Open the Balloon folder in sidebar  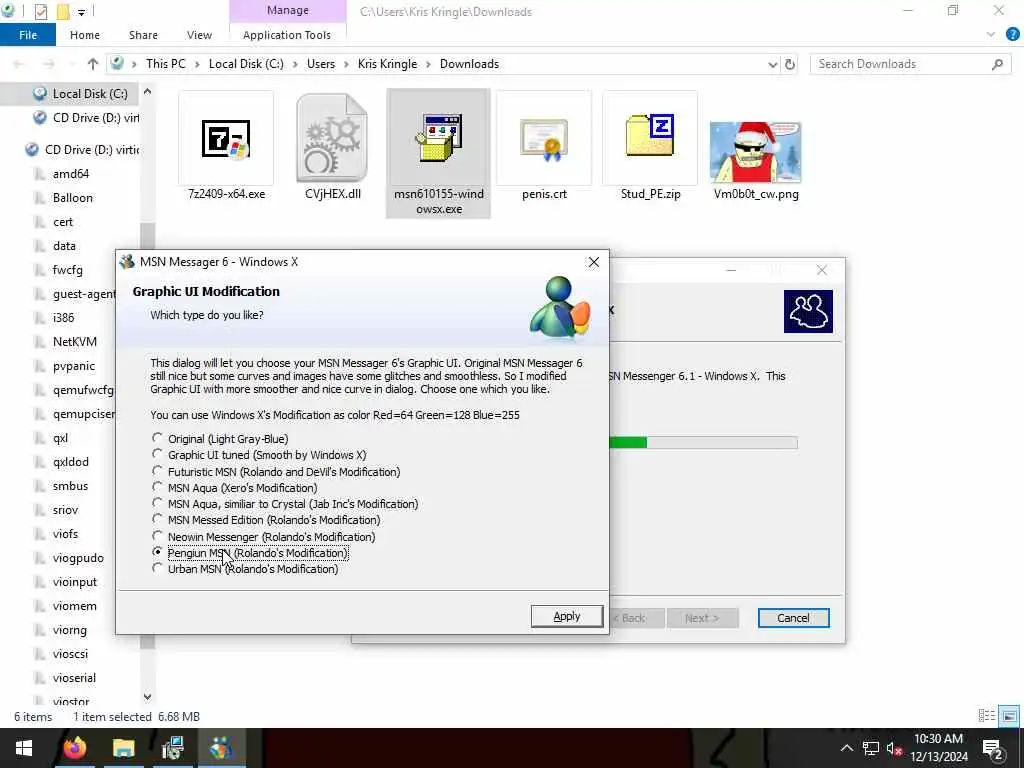[x=72, y=198]
